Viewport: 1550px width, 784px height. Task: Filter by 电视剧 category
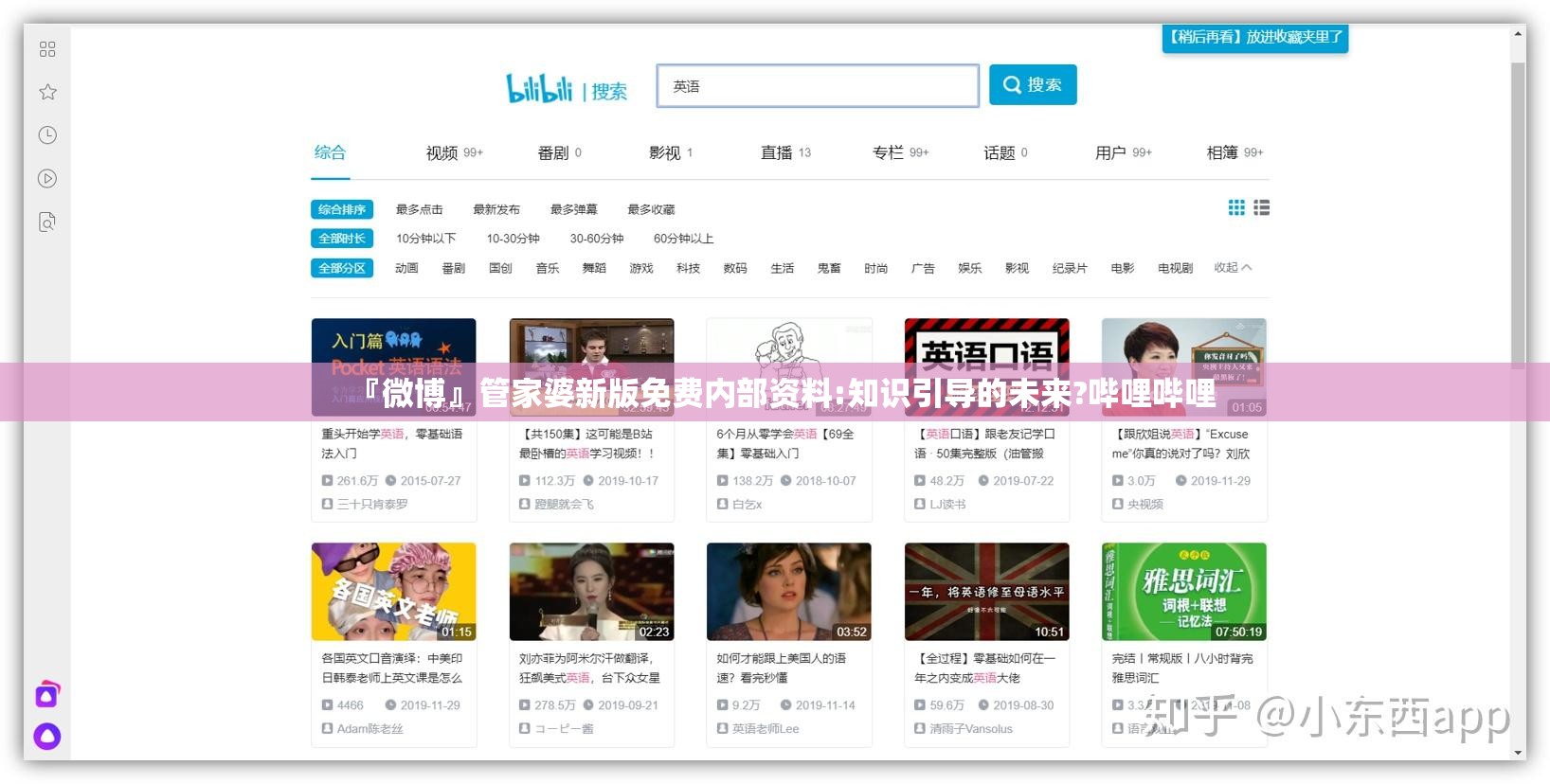pyautogui.click(x=1175, y=268)
